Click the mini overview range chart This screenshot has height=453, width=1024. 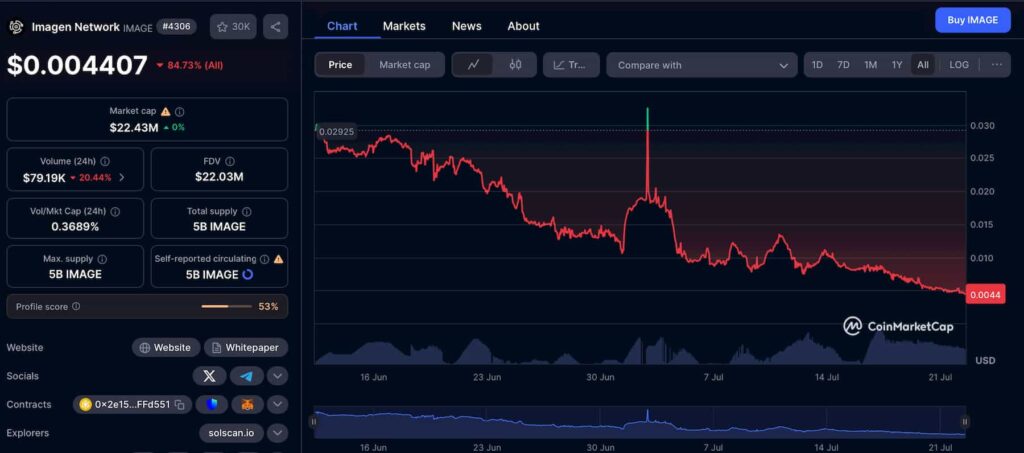[x=639, y=422]
